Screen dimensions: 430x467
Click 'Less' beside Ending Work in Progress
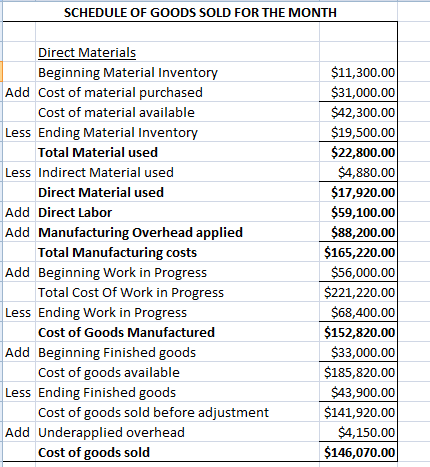pos(18,312)
